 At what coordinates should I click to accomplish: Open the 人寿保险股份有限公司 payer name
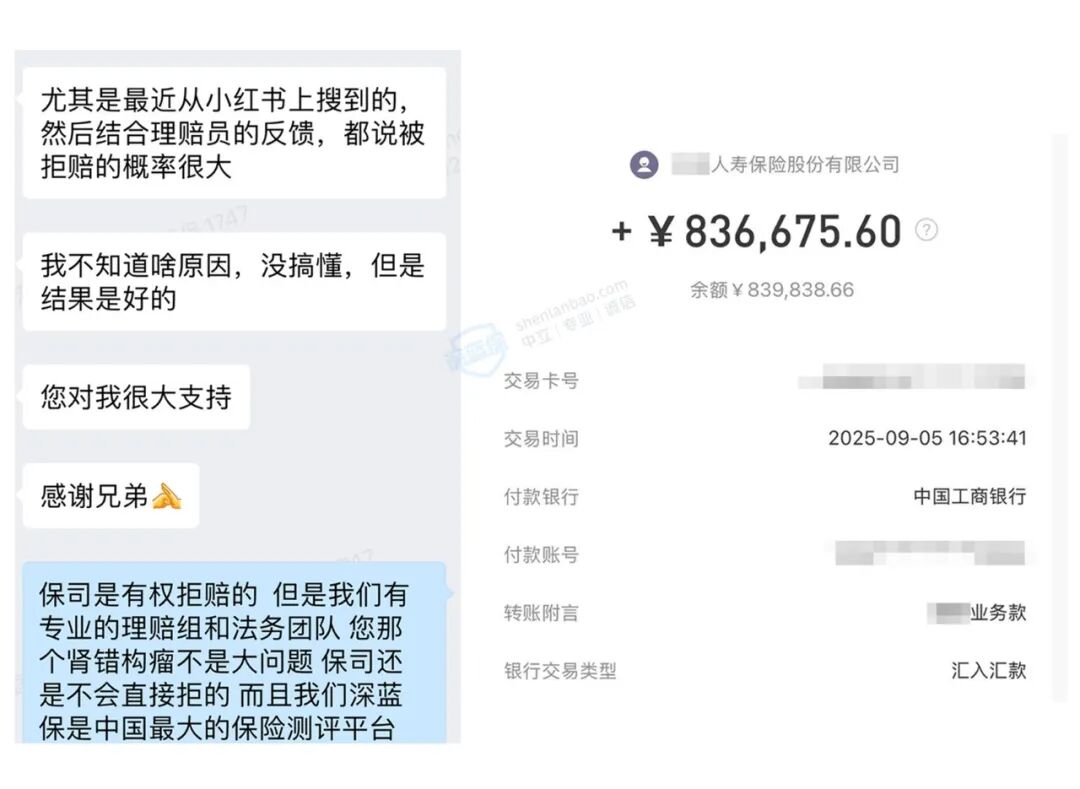point(803,165)
